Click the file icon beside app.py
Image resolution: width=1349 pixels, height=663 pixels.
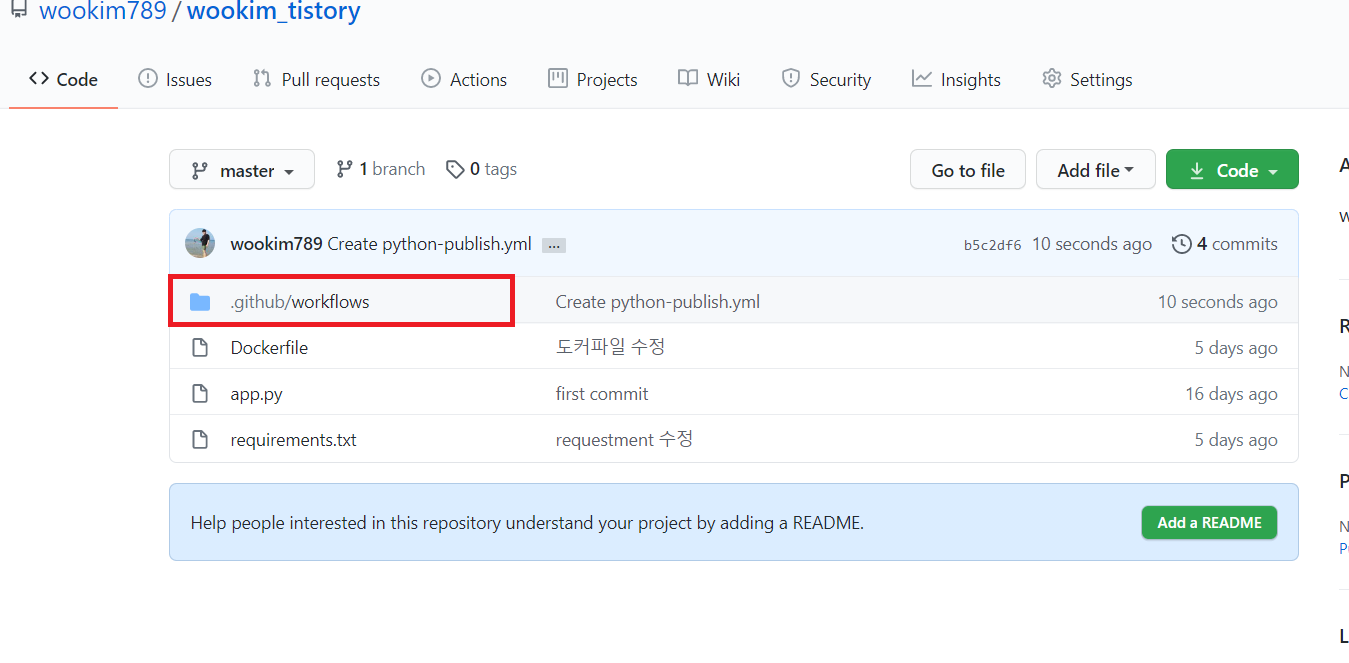200,394
